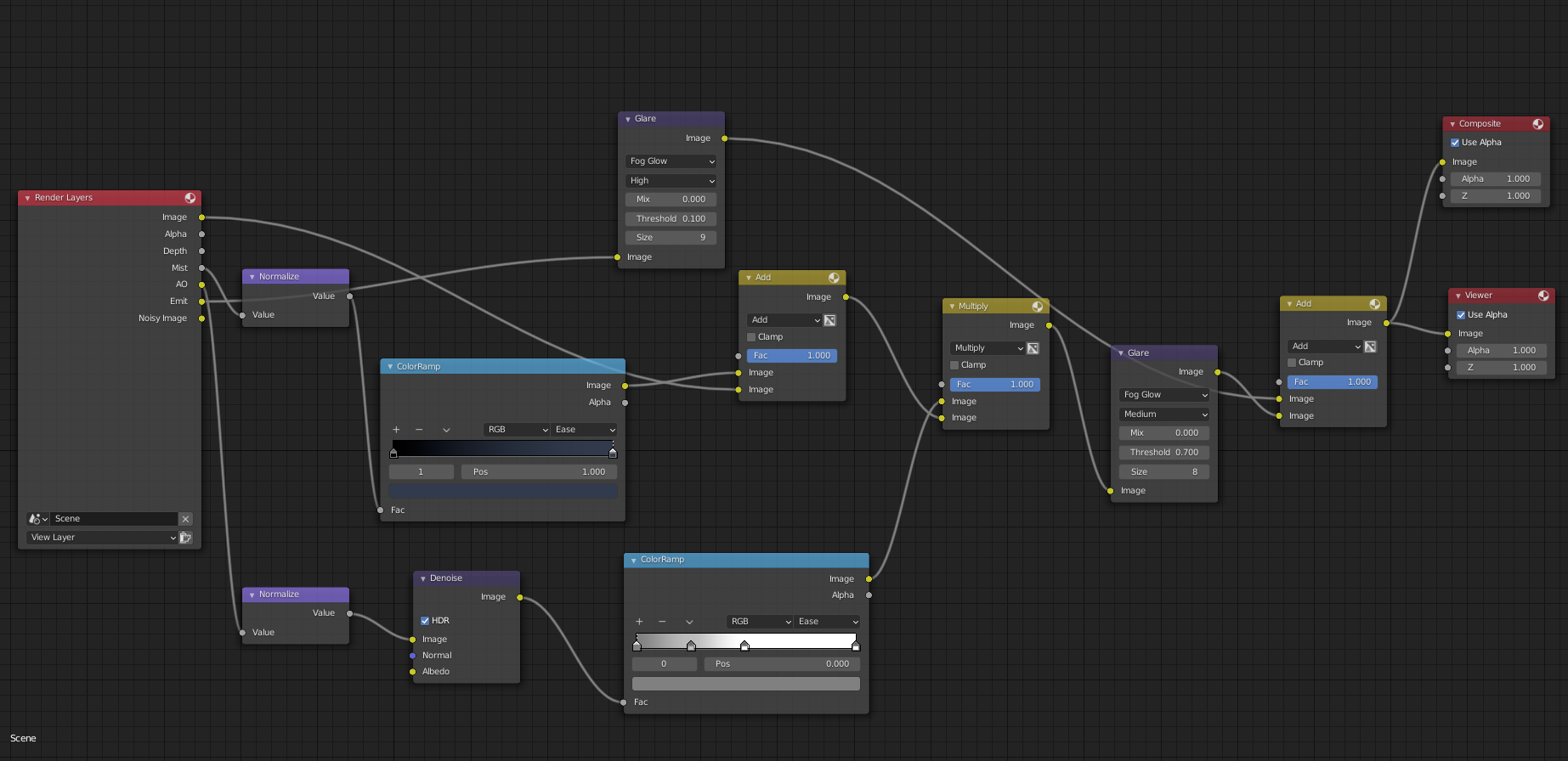Click the scene browse icon in Render Layers
The height and width of the screenshot is (761, 1568).
pyautogui.click(x=38, y=519)
